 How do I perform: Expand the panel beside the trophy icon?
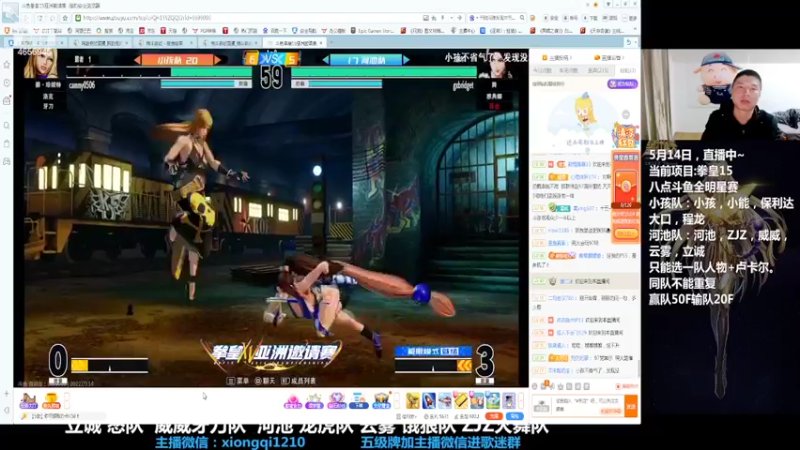click(x=67, y=401)
